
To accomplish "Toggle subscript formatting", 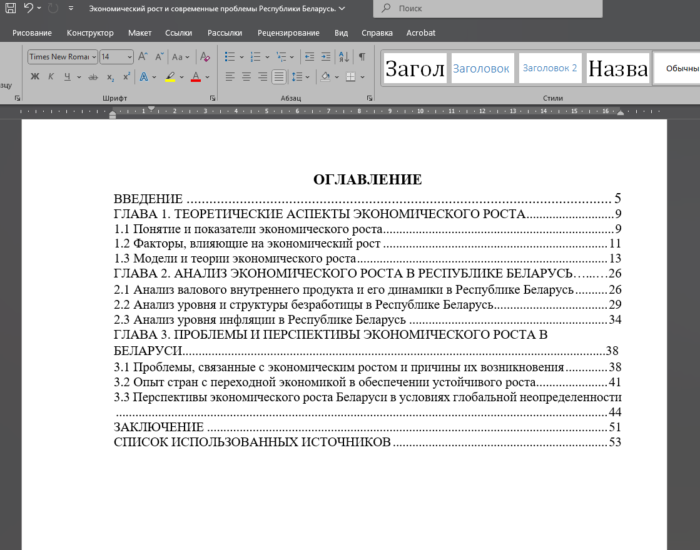I will pyautogui.click(x=110, y=77).
